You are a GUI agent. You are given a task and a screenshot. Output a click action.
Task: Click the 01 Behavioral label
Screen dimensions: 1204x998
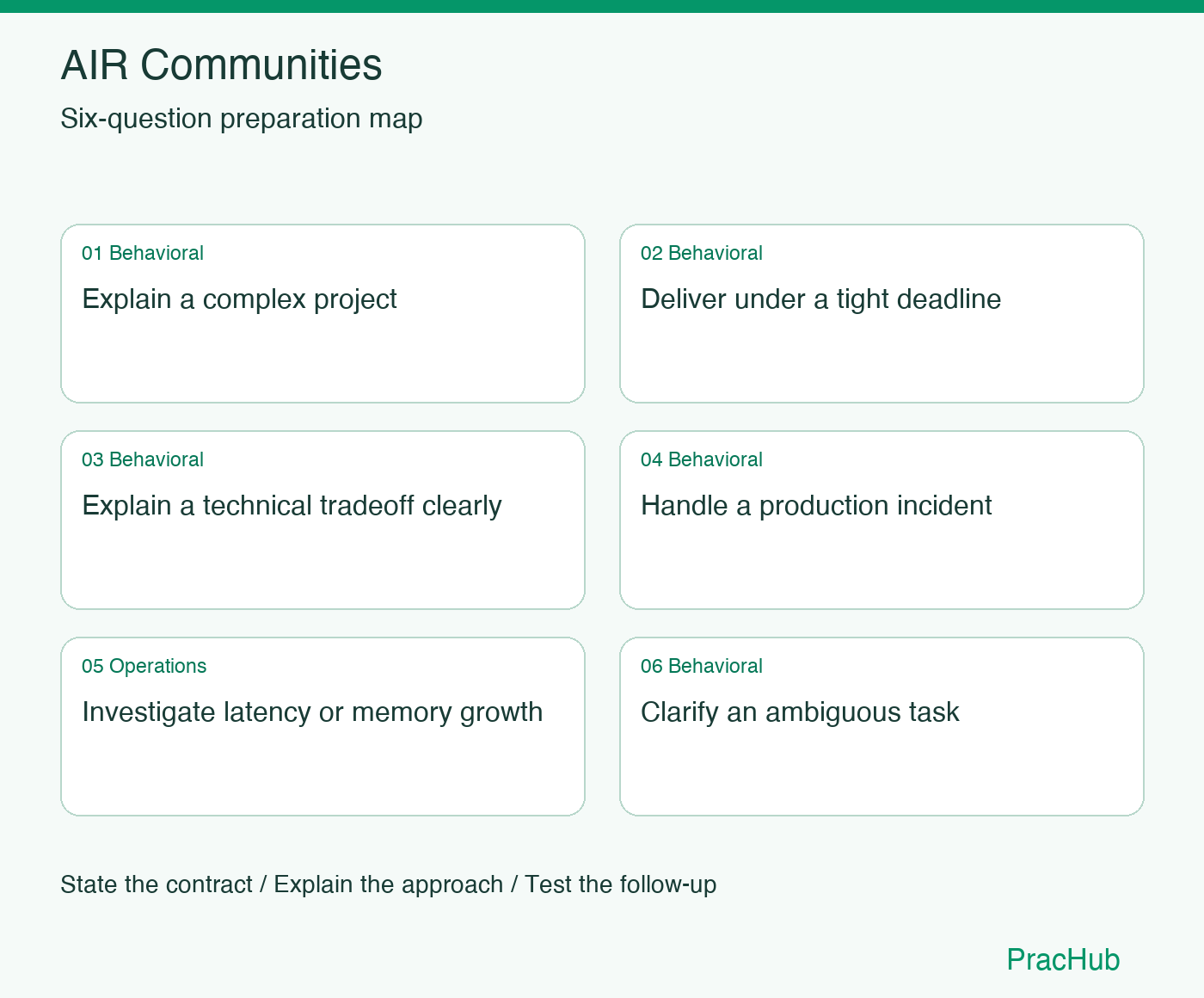tap(143, 253)
